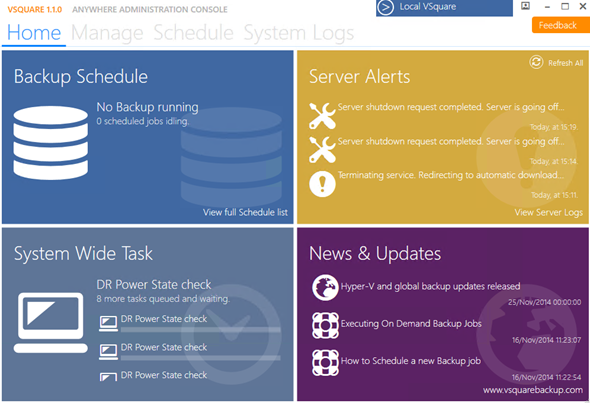
Task: Open the Schedule tab
Action: [x=193, y=33]
